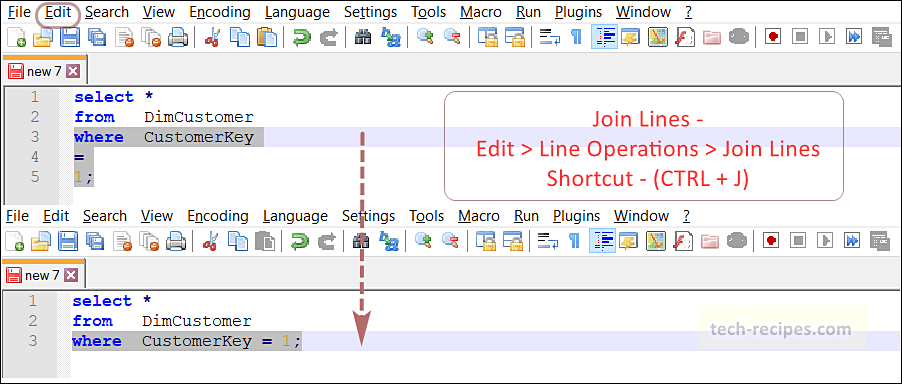The image size is (902, 384).
Task: Click Undo arrow in lower window toolbar
Action: coord(299,241)
